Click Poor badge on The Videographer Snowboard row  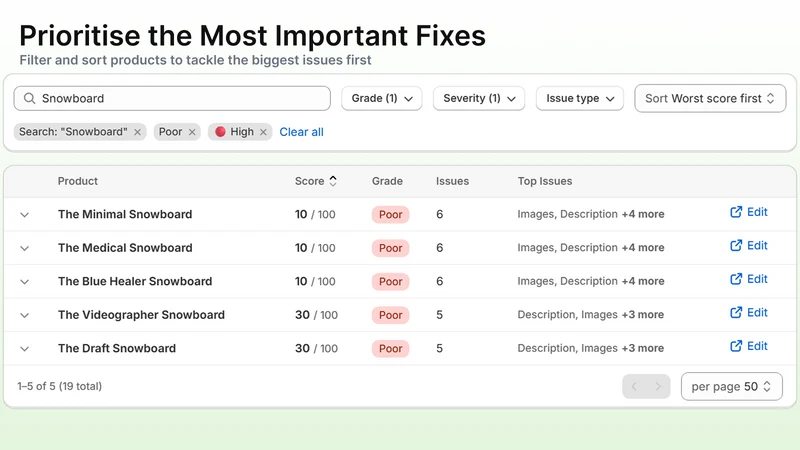pos(390,315)
